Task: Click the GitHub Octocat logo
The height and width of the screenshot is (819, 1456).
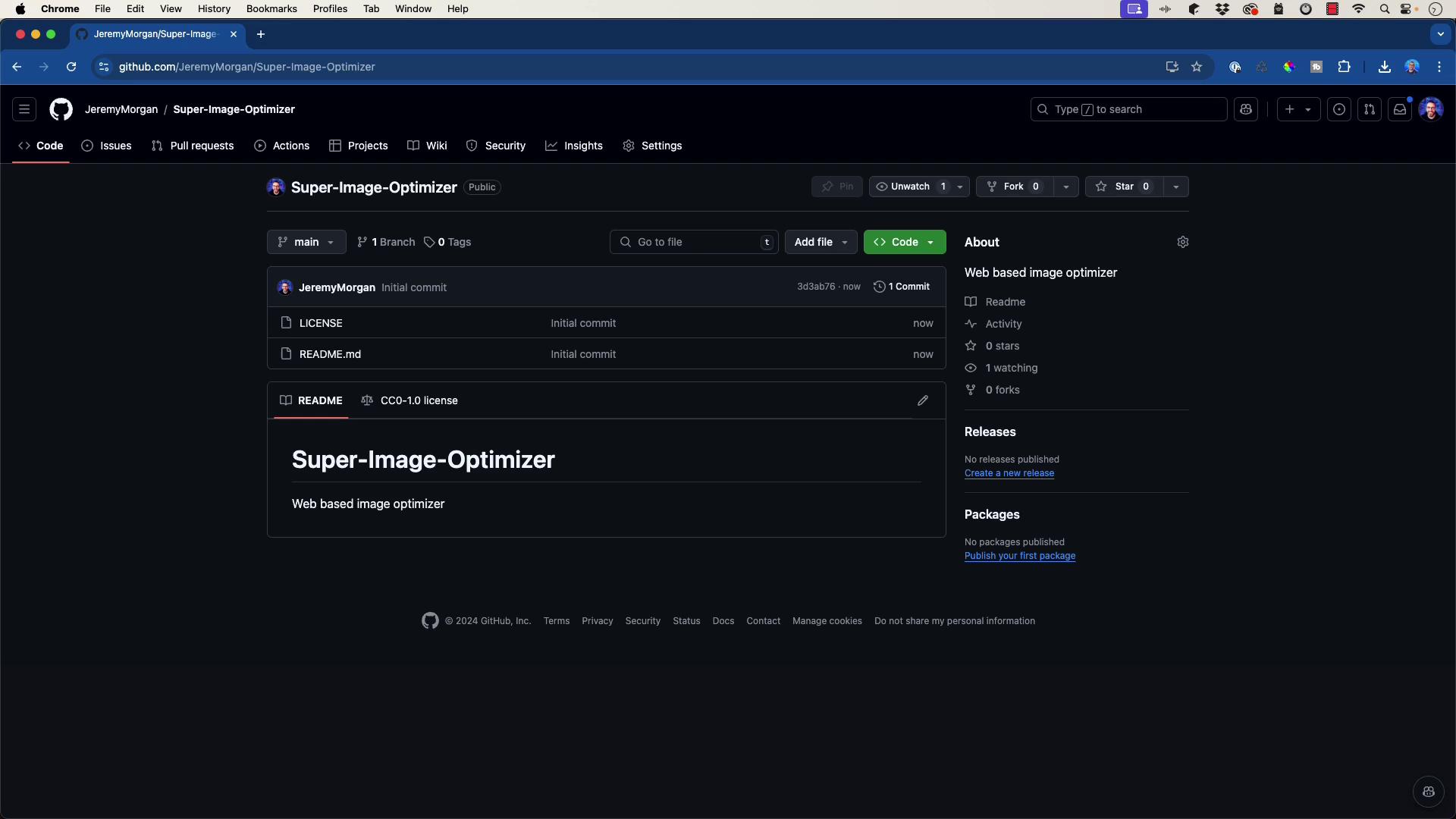Action: pyautogui.click(x=61, y=109)
